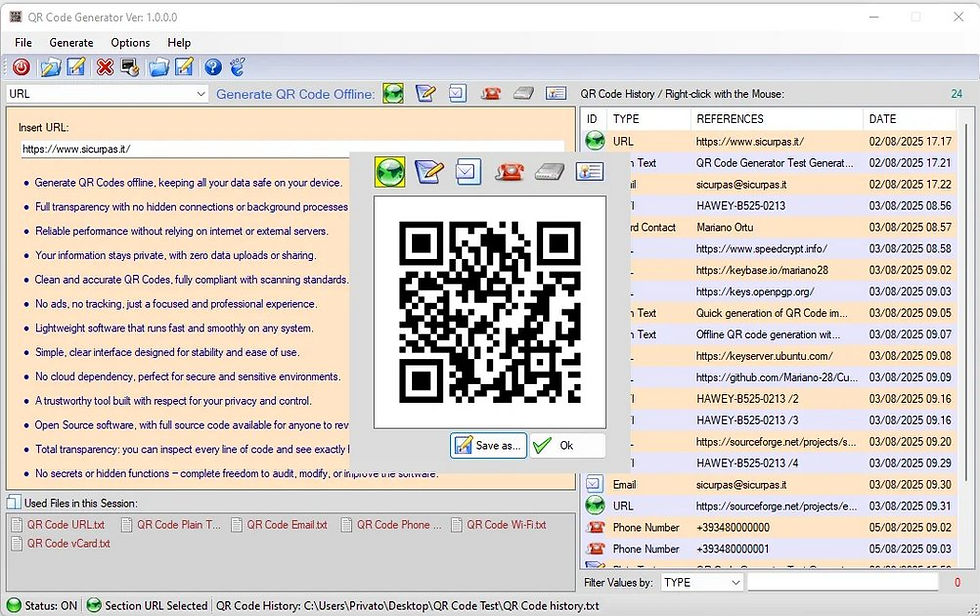Sort history by REFERENCES column header
This screenshot has width=980, height=616.
(776, 119)
